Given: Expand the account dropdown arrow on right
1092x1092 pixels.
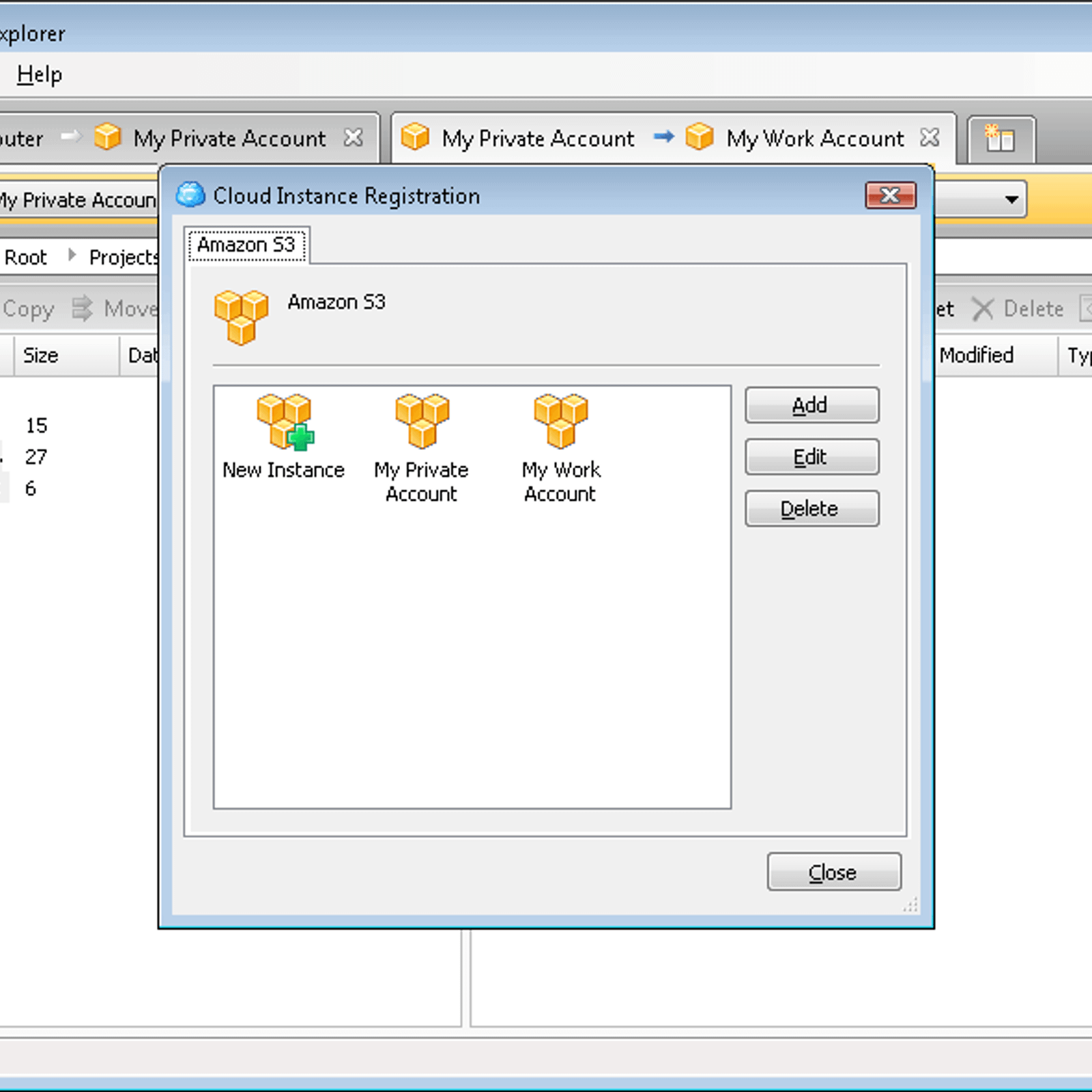Looking at the screenshot, I should [x=1011, y=200].
